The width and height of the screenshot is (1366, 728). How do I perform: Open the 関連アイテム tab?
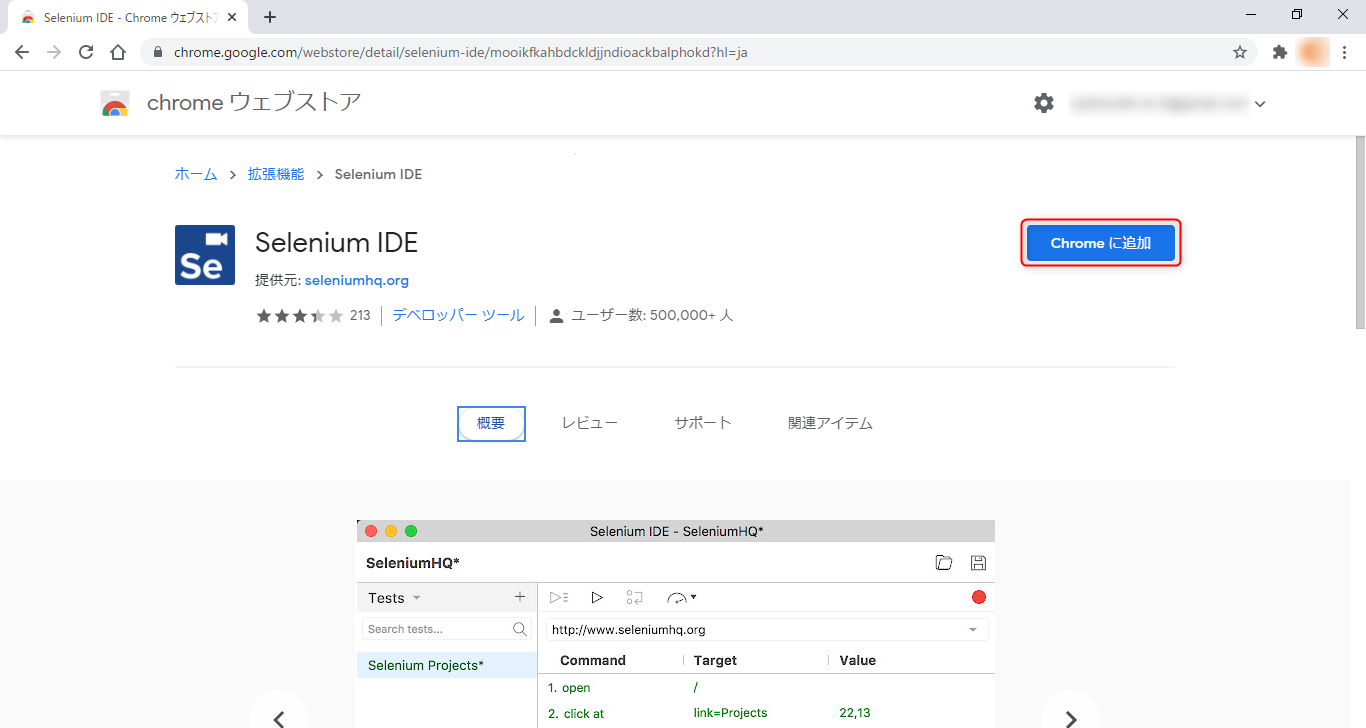coord(830,423)
